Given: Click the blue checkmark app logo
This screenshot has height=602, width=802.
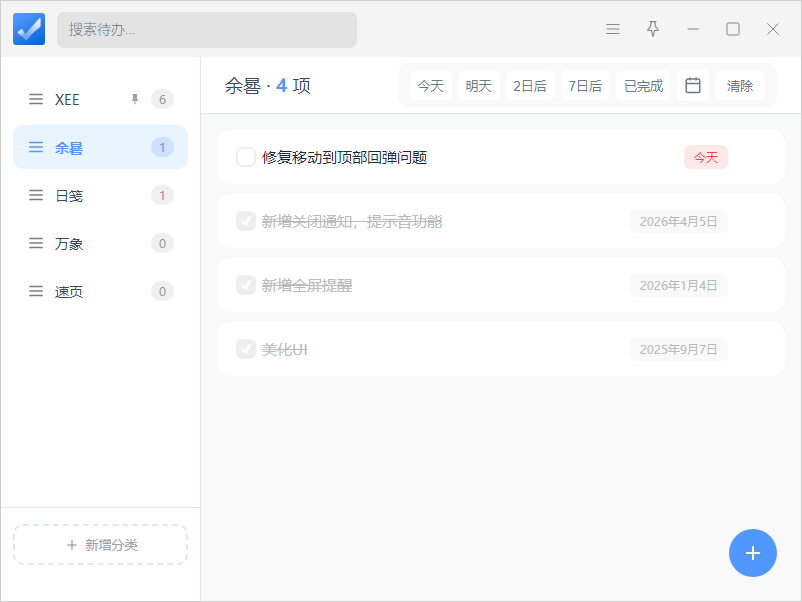Looking at the screenshot, I should [x=29, y=29].
